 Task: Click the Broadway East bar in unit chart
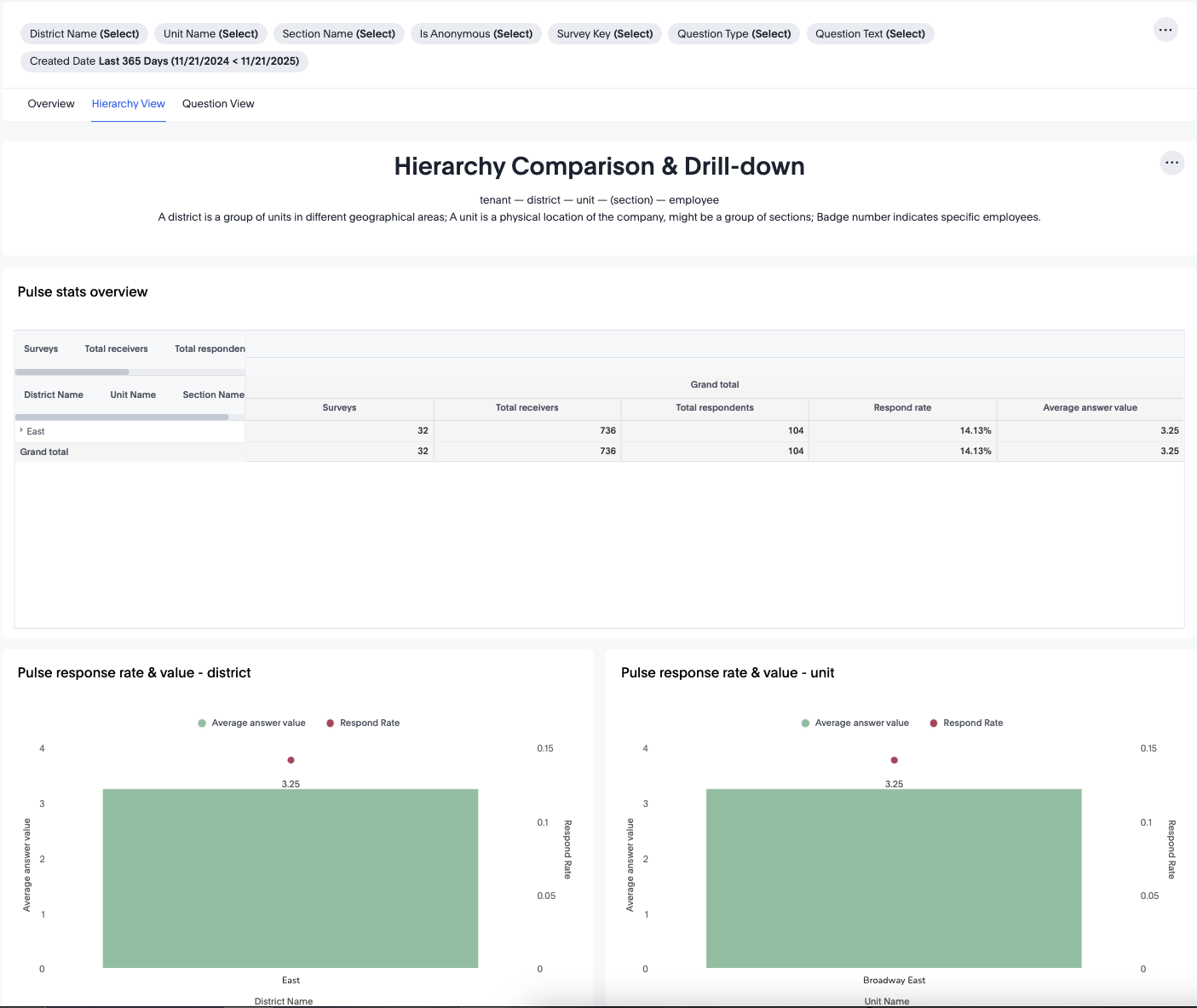(894, 878)
